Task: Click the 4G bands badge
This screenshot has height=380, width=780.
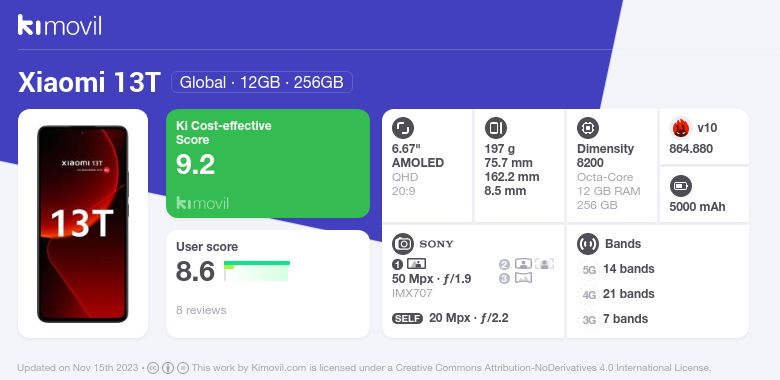Action: (x=589, y=294)
